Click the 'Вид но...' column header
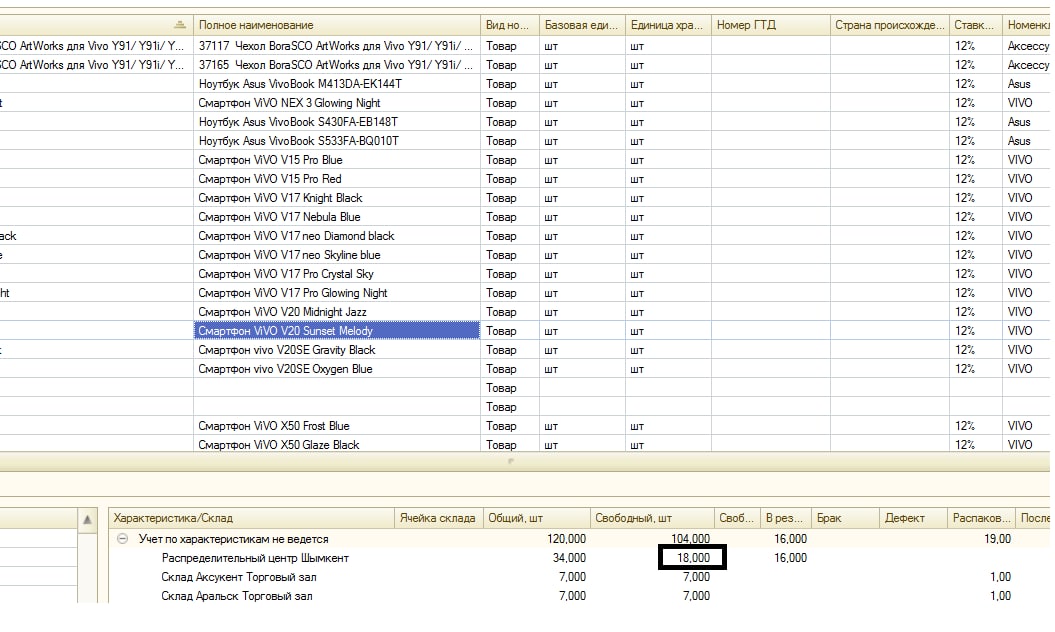This screenshot has height=632, width=1055. coord(510,25)
